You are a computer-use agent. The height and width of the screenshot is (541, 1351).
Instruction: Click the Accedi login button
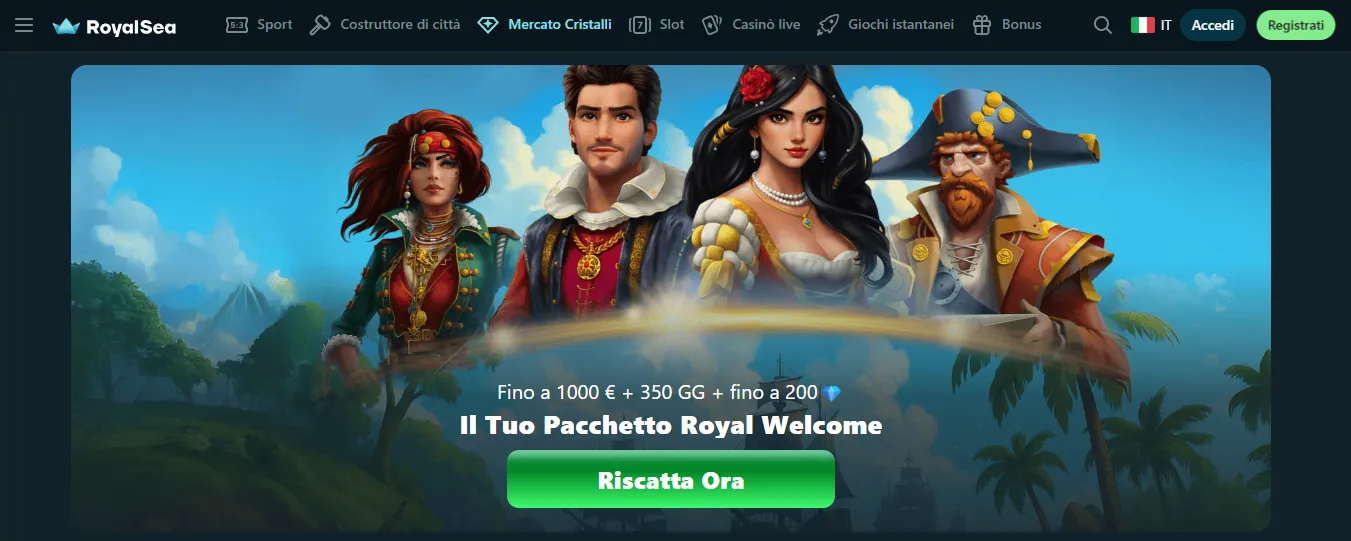point(1213,25)
